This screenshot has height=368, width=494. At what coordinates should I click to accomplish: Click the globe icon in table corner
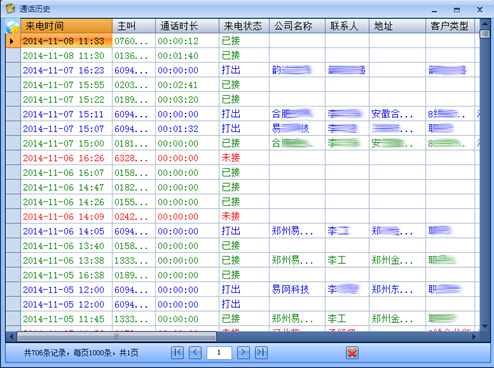pos(13,26)
